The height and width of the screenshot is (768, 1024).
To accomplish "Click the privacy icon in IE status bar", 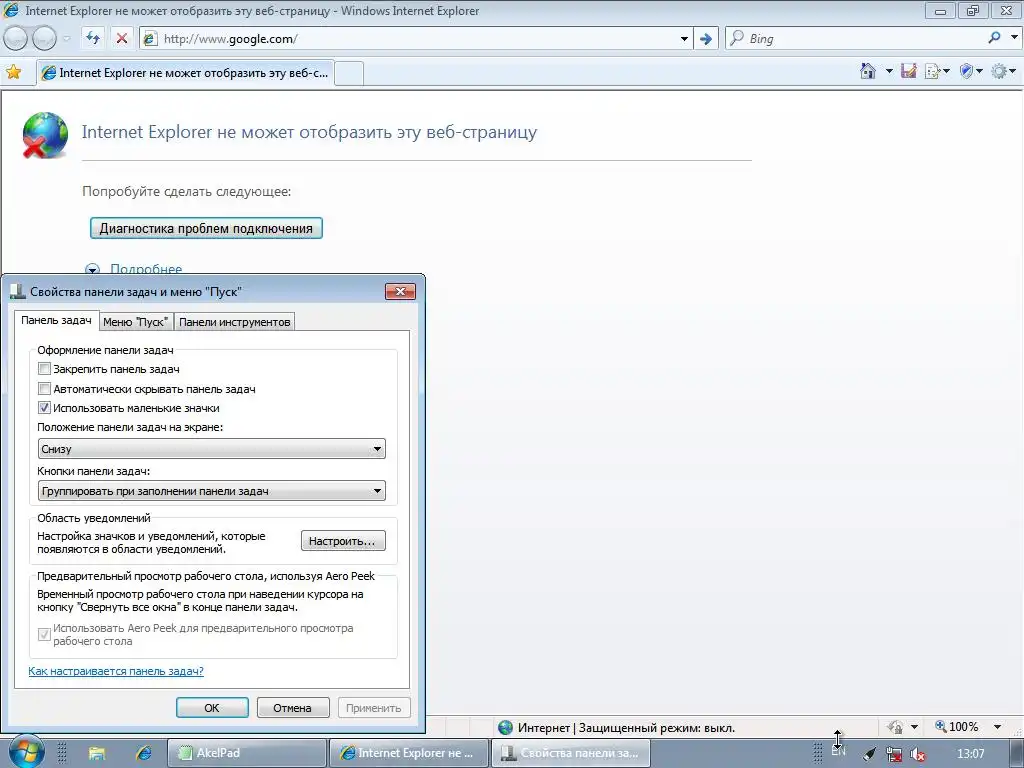I will point(895,727).
